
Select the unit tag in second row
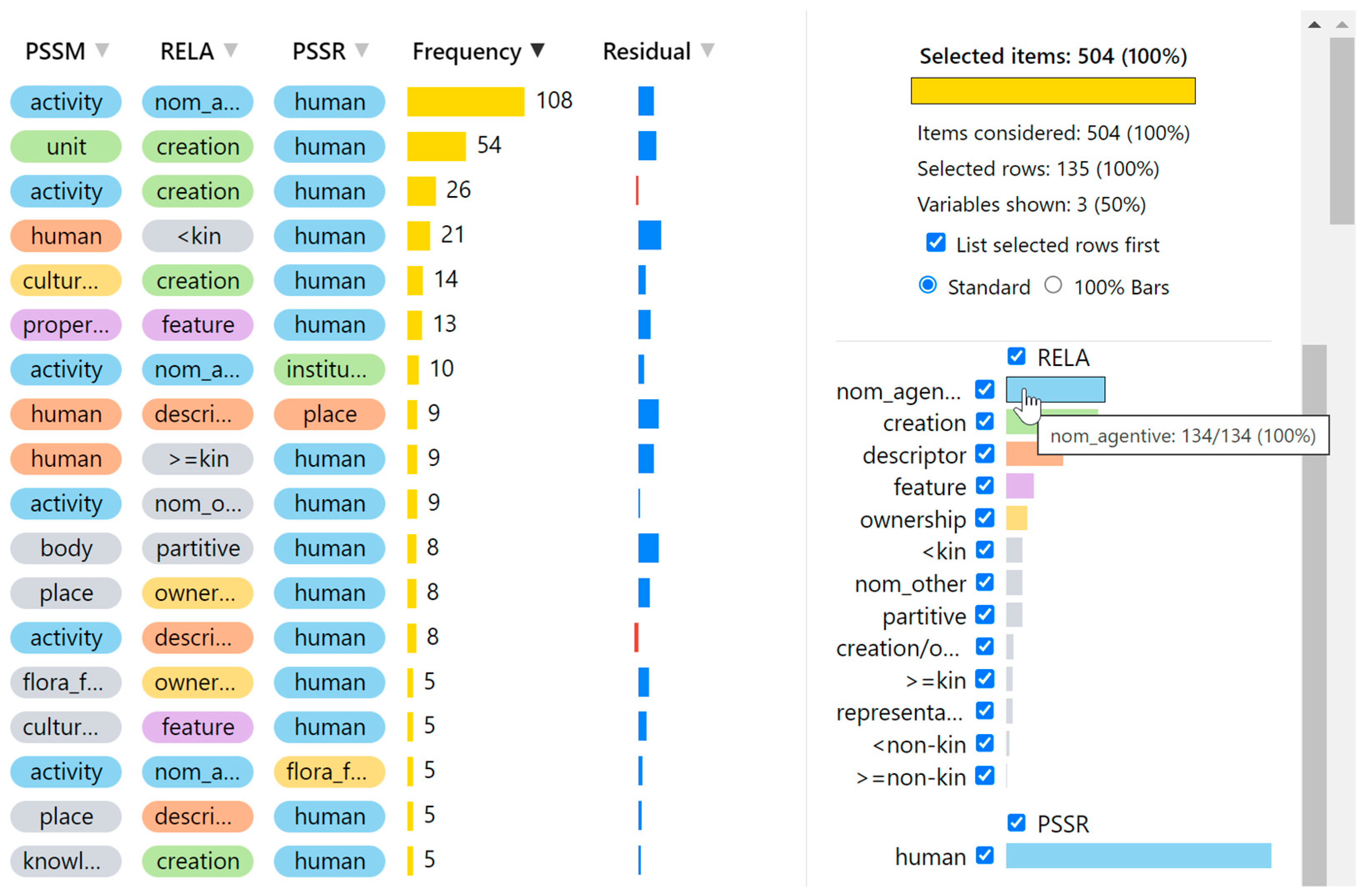66,147
